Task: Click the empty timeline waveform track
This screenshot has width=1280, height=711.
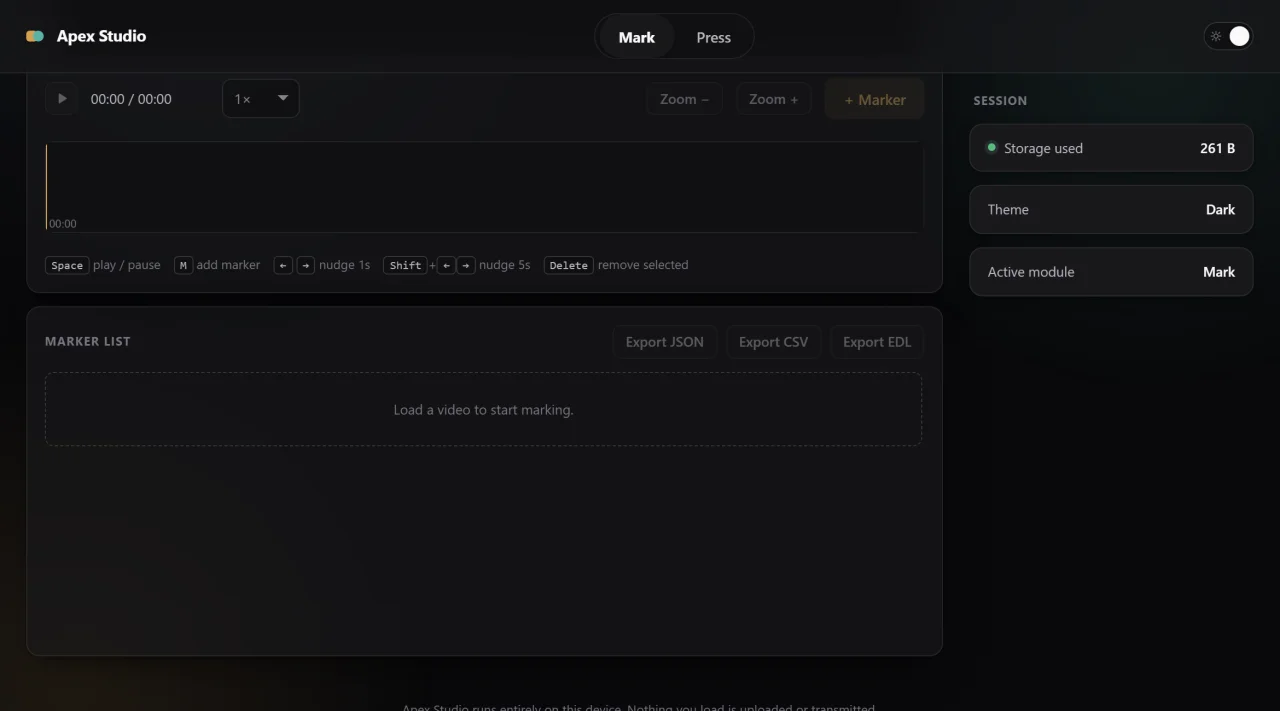Action: 484,187
